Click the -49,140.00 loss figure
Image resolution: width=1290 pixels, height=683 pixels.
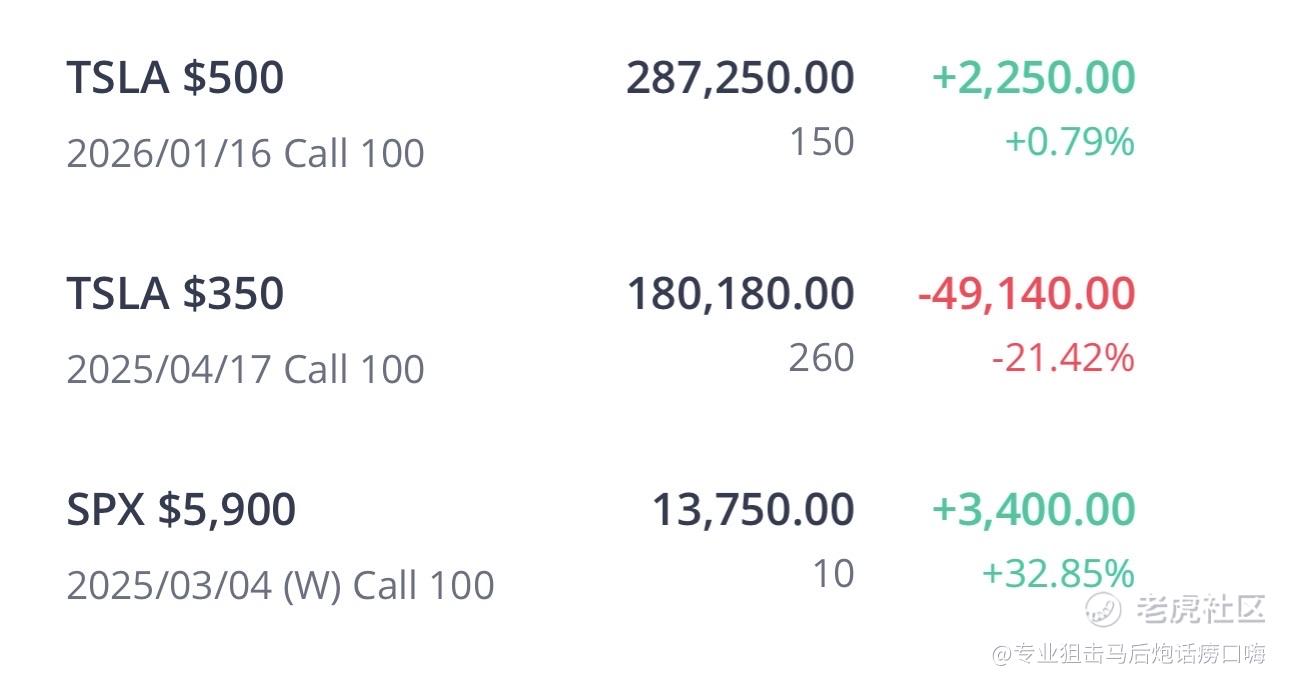tap(1026, 294)
